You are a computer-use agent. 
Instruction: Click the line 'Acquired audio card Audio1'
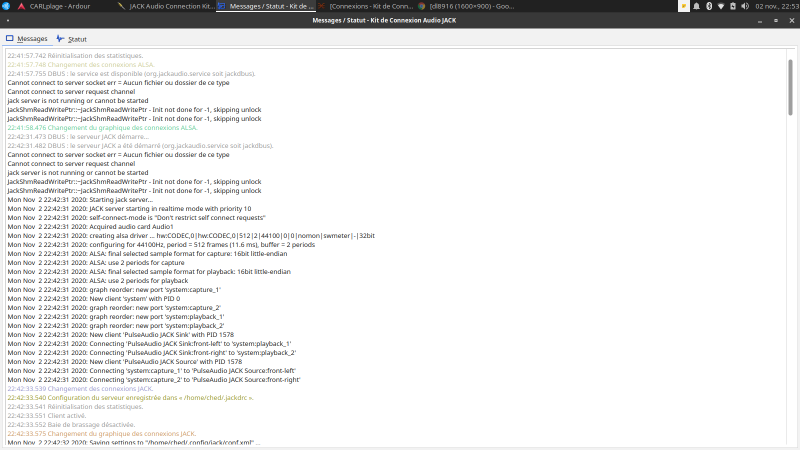coord(90,227)
